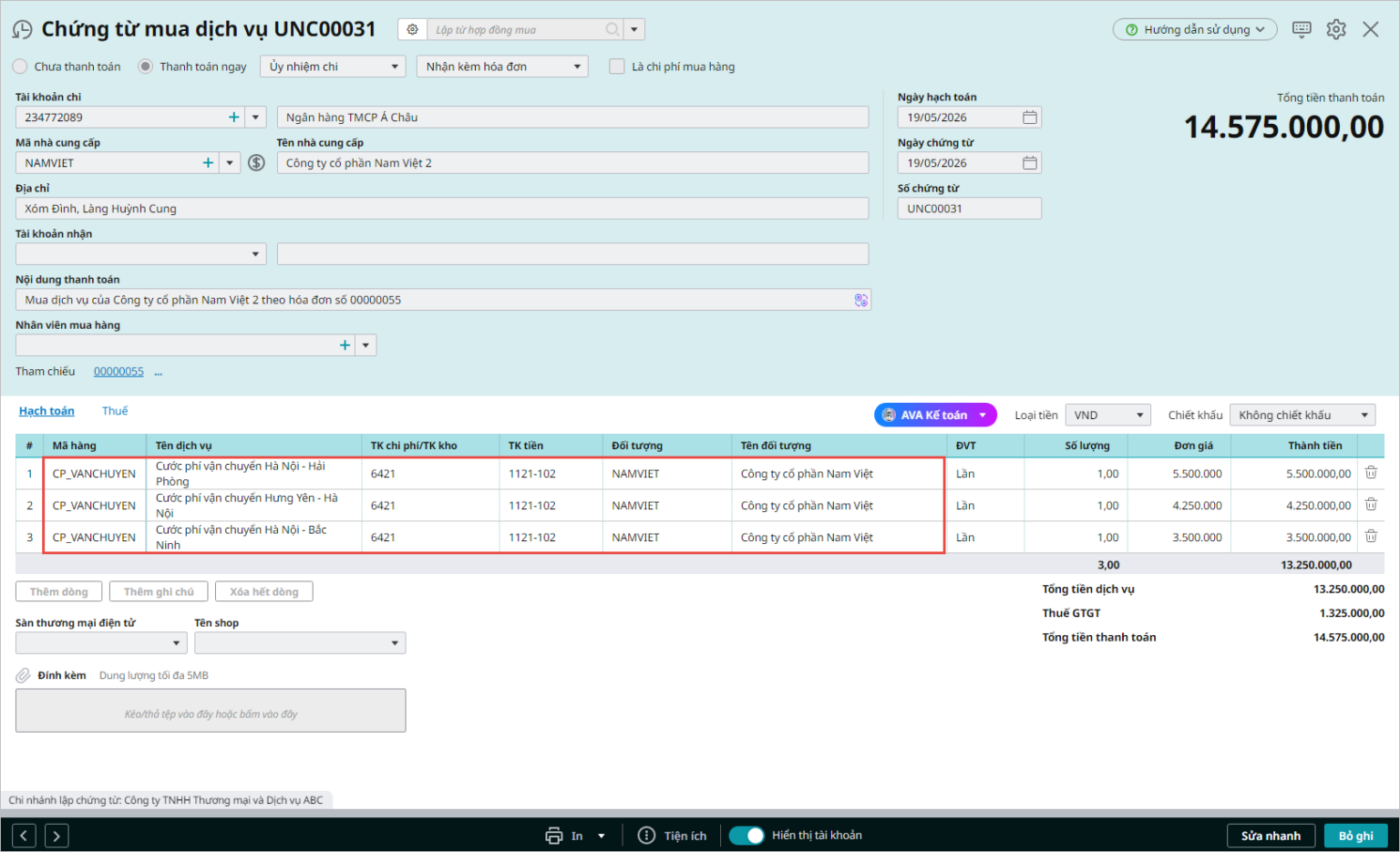Click Thêm dòng button
This screenshot has height=852, width=1400.
[59, 591]
